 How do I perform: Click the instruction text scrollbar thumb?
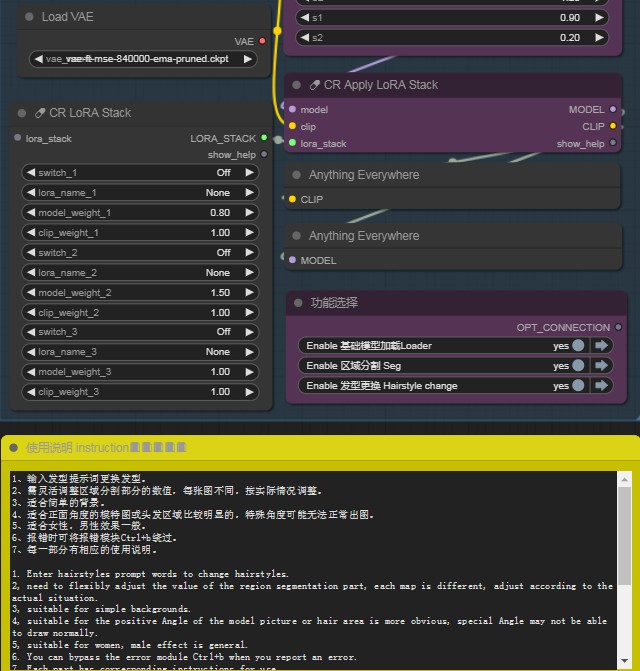point(624,536)
